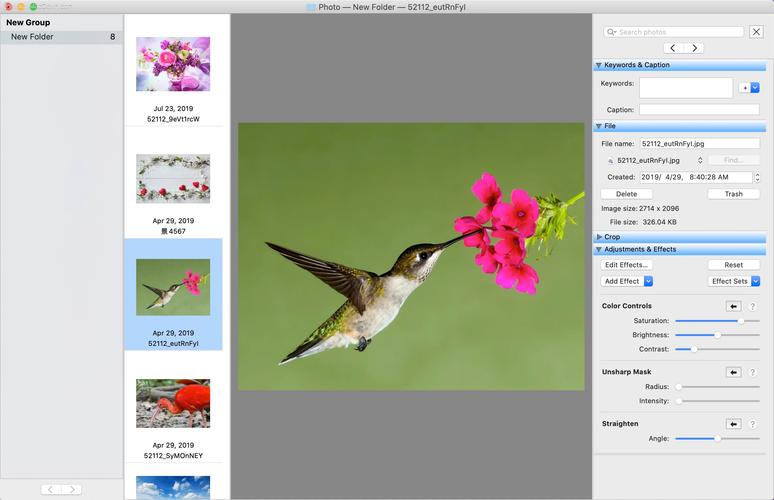
Task: Select New Group in the sidebar
Action: [28, 23]
